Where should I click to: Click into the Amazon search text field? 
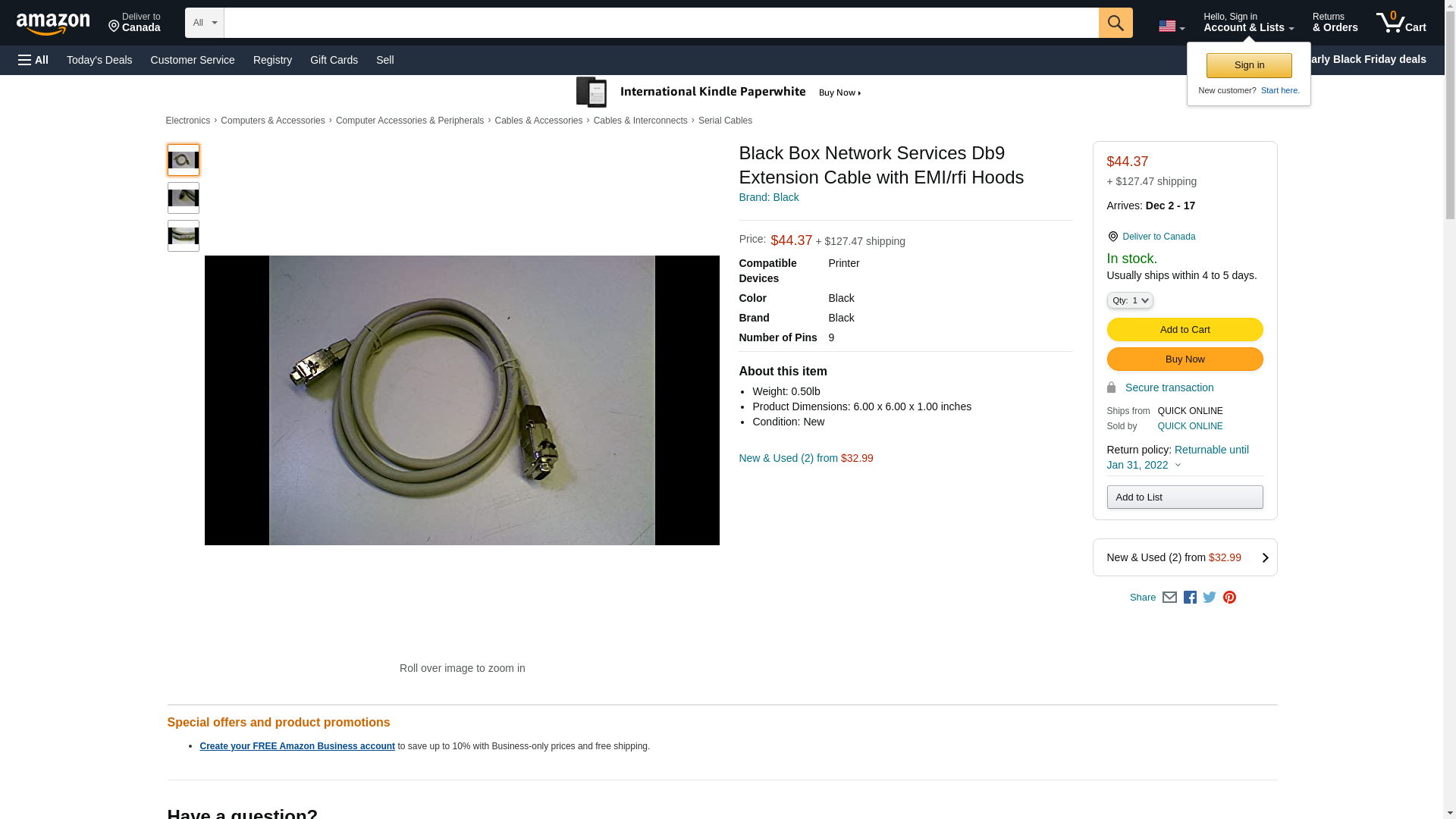tap(660, 23)
